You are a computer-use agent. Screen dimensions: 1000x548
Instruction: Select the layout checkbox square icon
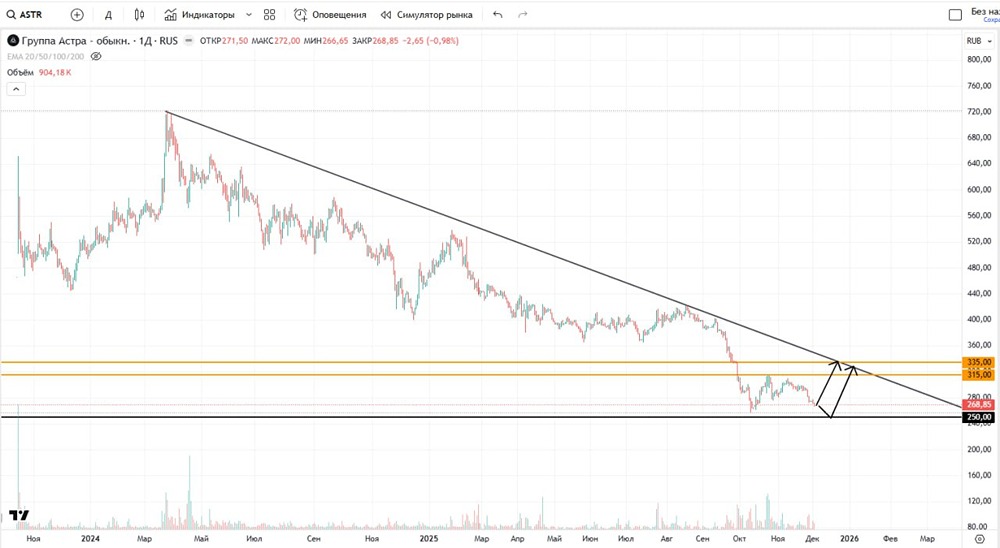(955, 15)
